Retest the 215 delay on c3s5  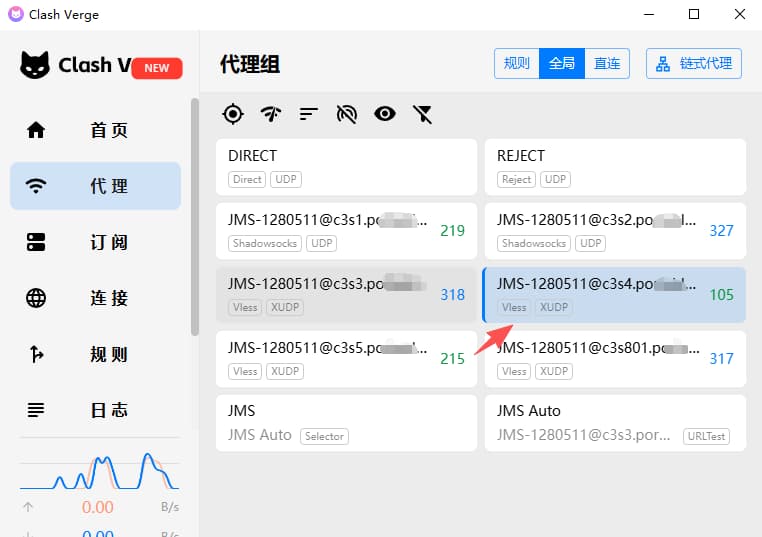(x=452, y=359)
